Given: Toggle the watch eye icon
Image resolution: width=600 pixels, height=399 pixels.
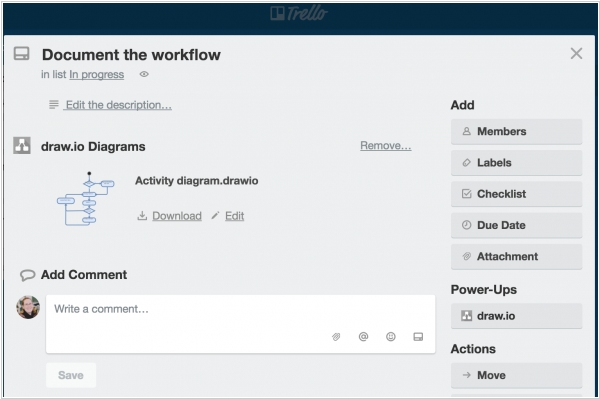Looking at the screenshot, I should [144, 74].
